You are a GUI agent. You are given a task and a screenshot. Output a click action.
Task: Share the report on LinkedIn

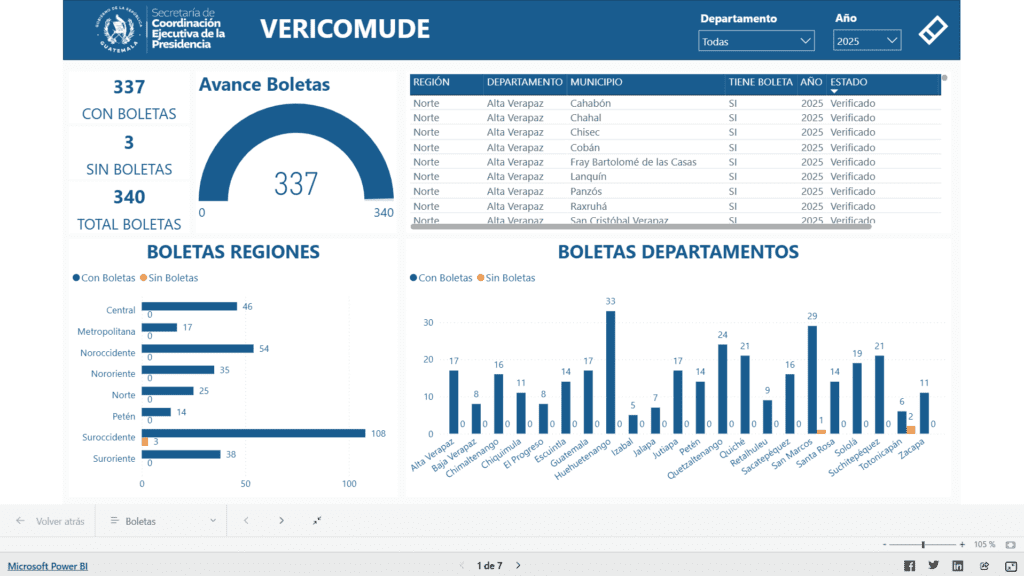[x=958, y=566]
